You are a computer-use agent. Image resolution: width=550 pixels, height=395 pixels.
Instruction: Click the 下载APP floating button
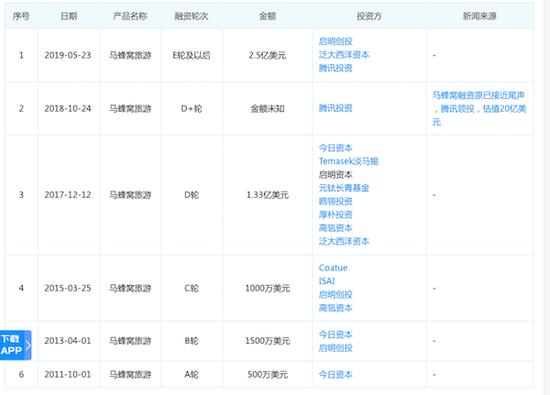tap(15, 345)
